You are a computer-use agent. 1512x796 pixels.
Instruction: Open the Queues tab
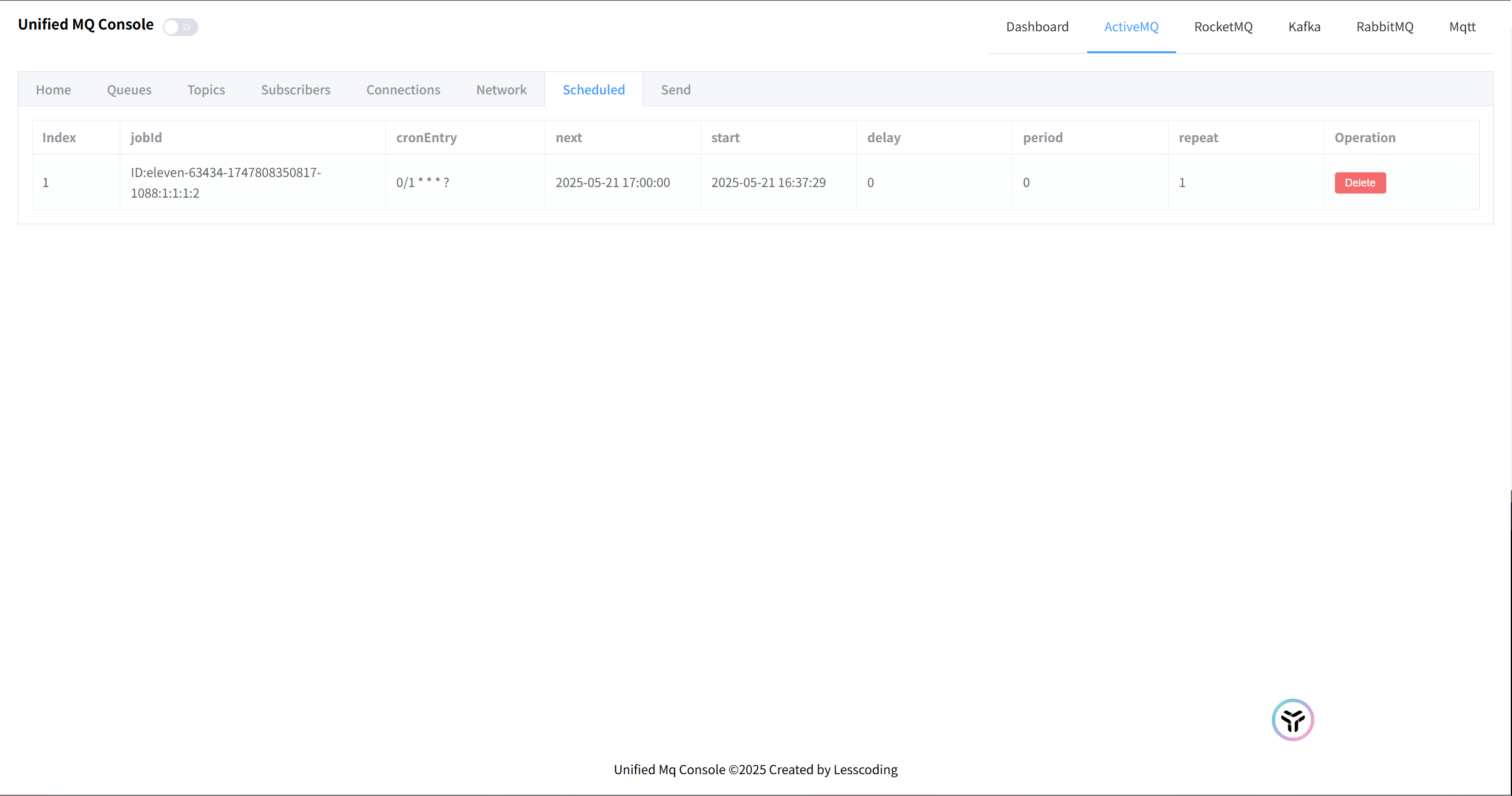[x=129, y=90]
